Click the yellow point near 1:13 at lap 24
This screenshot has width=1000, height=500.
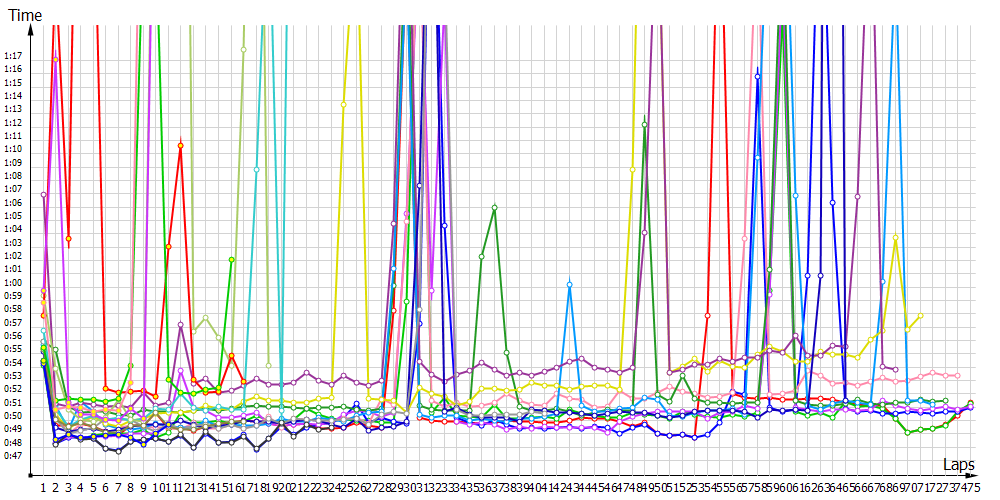344,104
